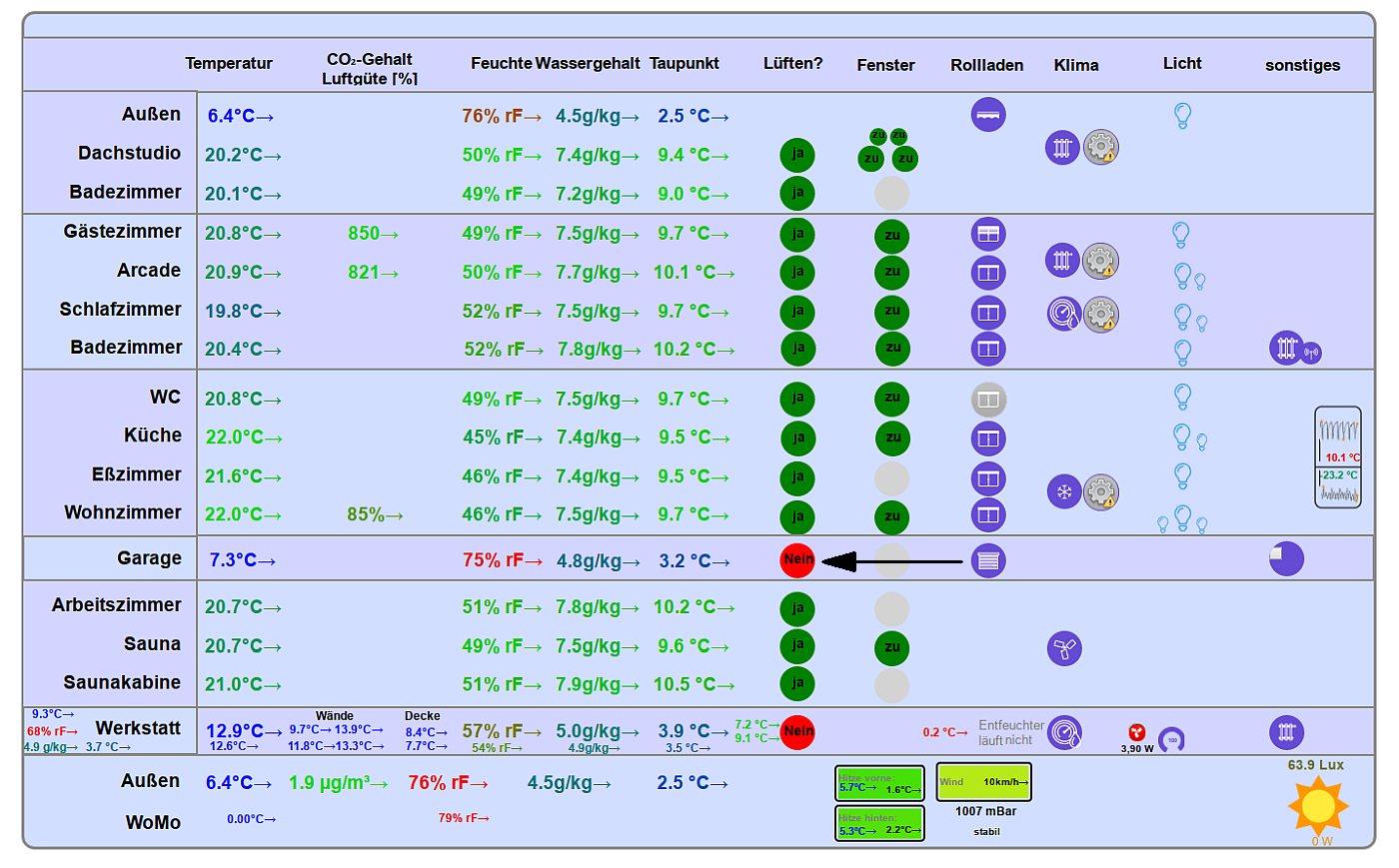Click the gear beside Schlafzimmer dehumidifier gauge

click(x=1100, y=315)
